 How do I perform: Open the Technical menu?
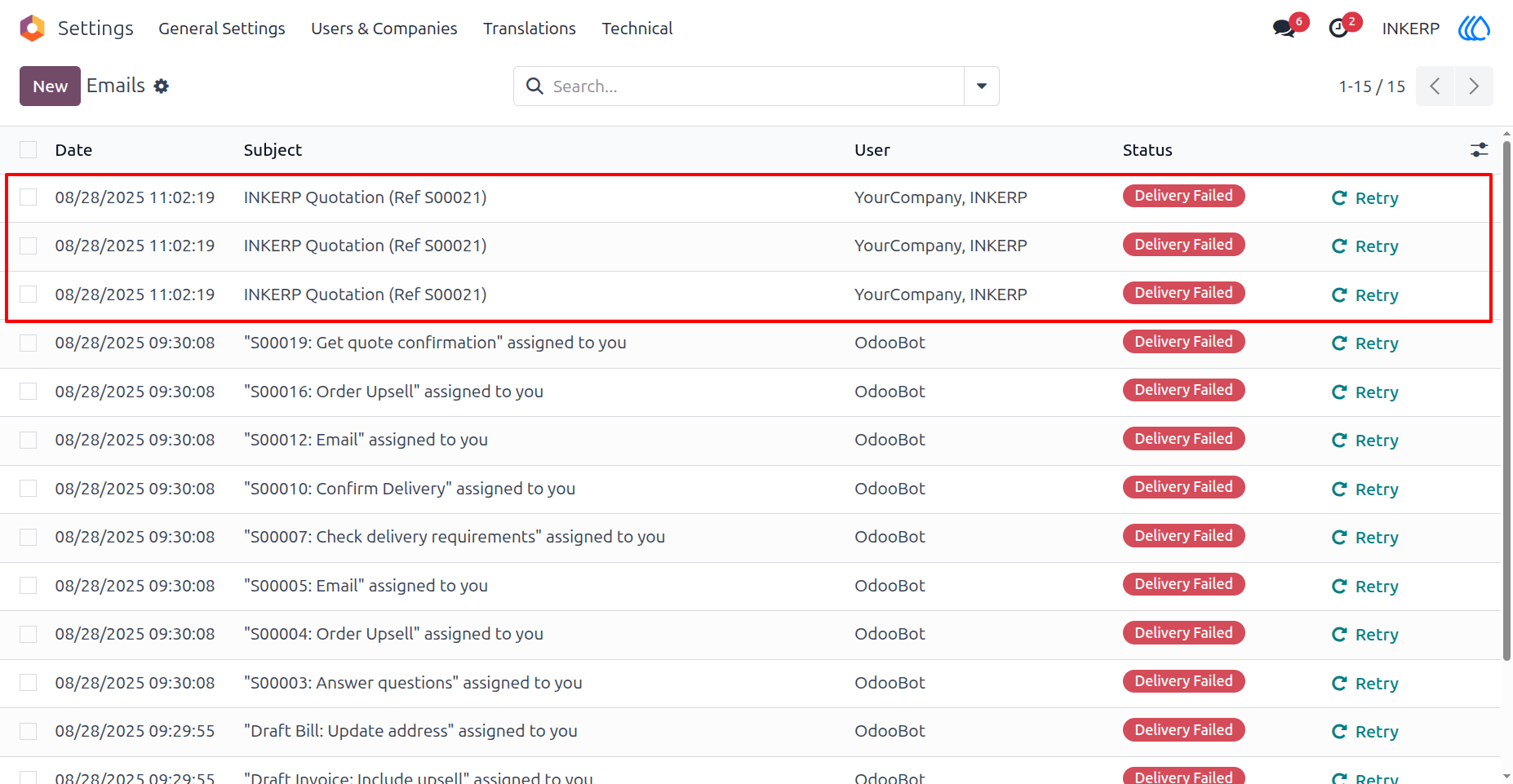point(637,29)
